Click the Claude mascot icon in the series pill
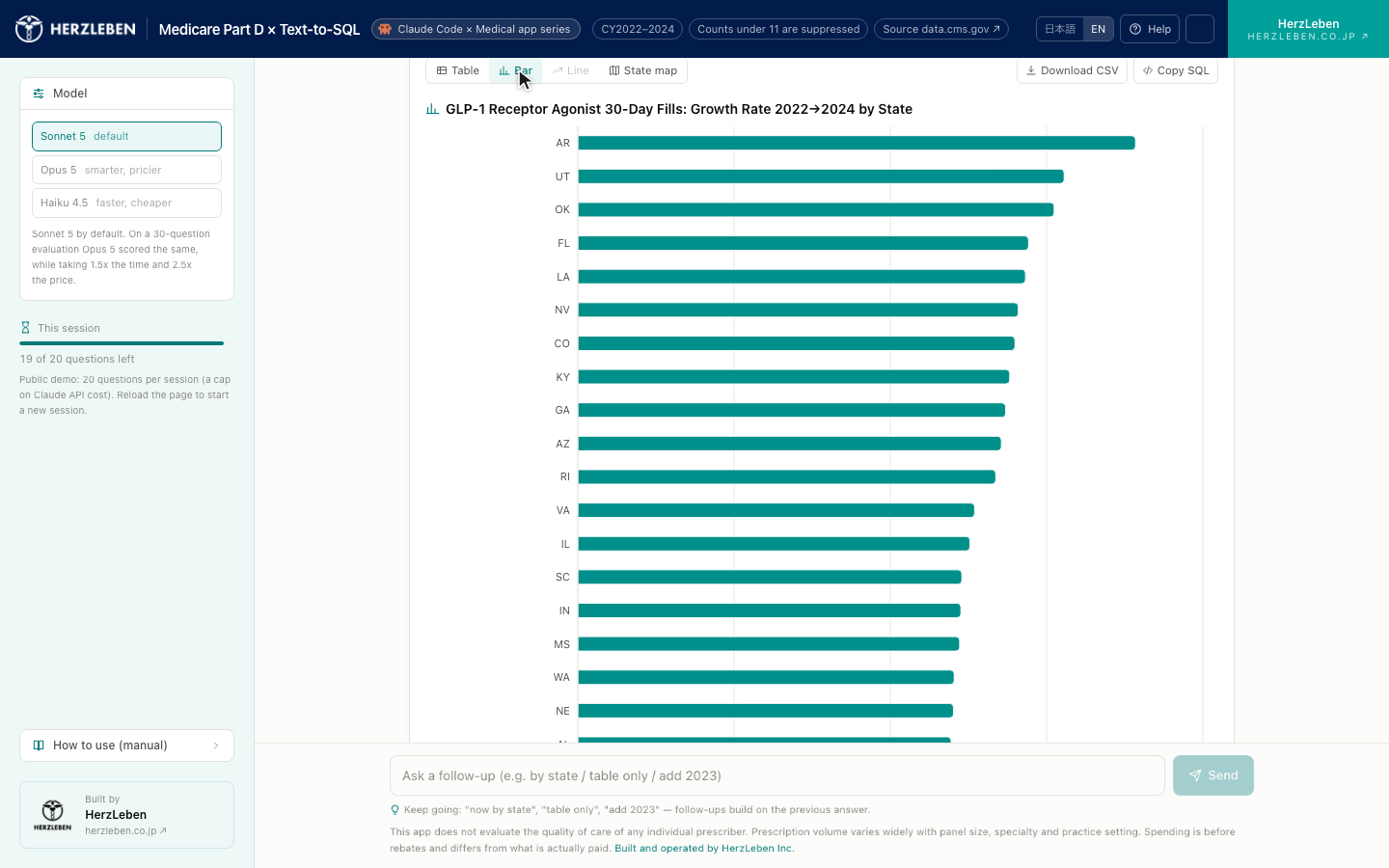Viewport: 1389px width, 868px height. [x=385, y=29]
